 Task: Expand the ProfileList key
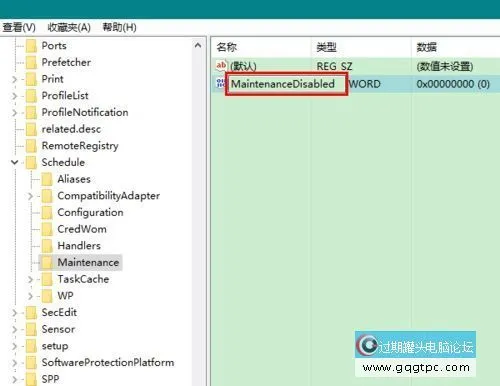click(14, 96)
